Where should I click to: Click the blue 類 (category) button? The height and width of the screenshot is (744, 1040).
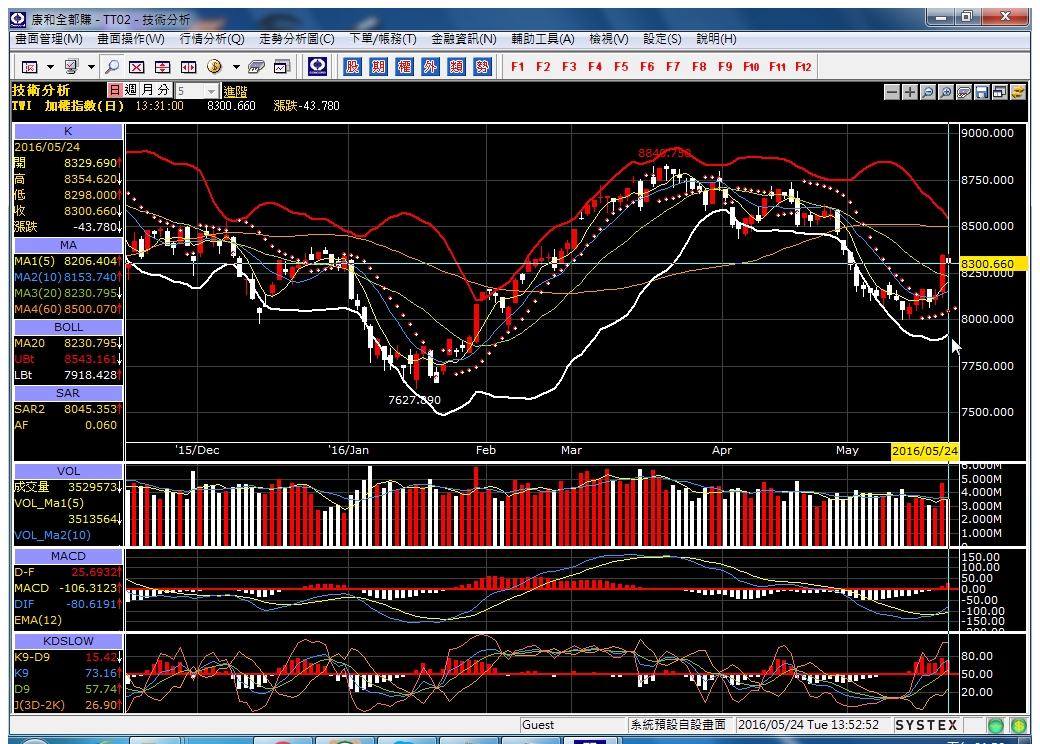tap(456, 66)
